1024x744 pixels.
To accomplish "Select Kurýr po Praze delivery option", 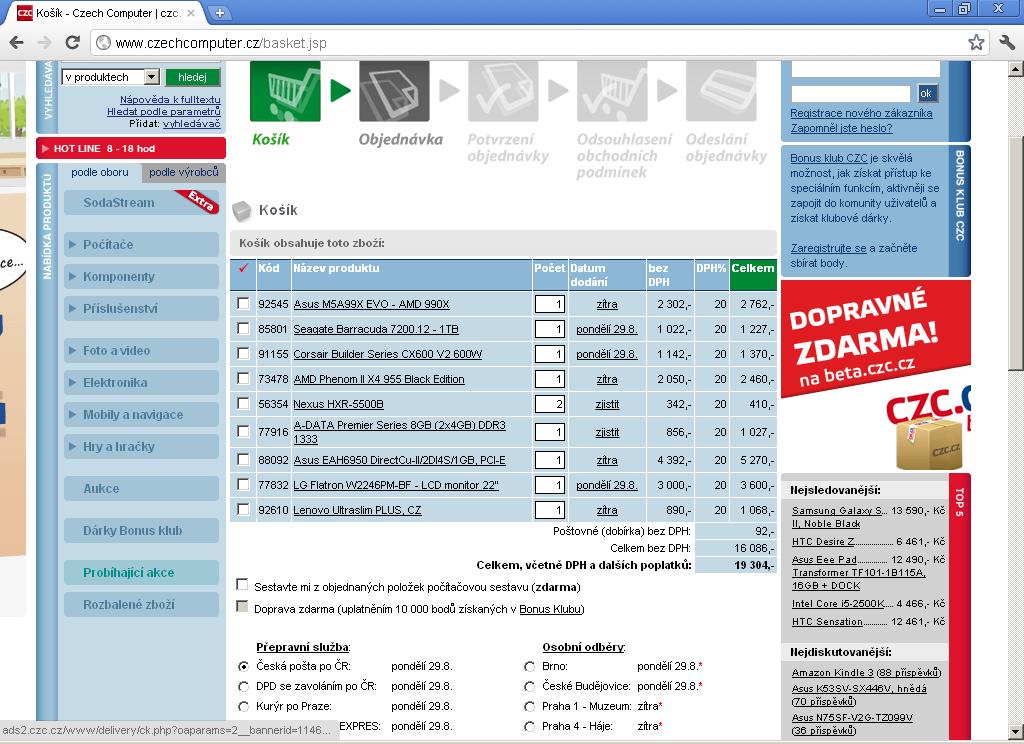I will [244, 706].
